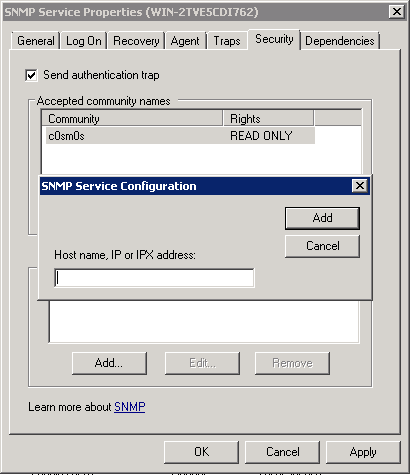411x475 pixels.
Task: Close the SNMP Service Properties window
Action: [397, 12]
